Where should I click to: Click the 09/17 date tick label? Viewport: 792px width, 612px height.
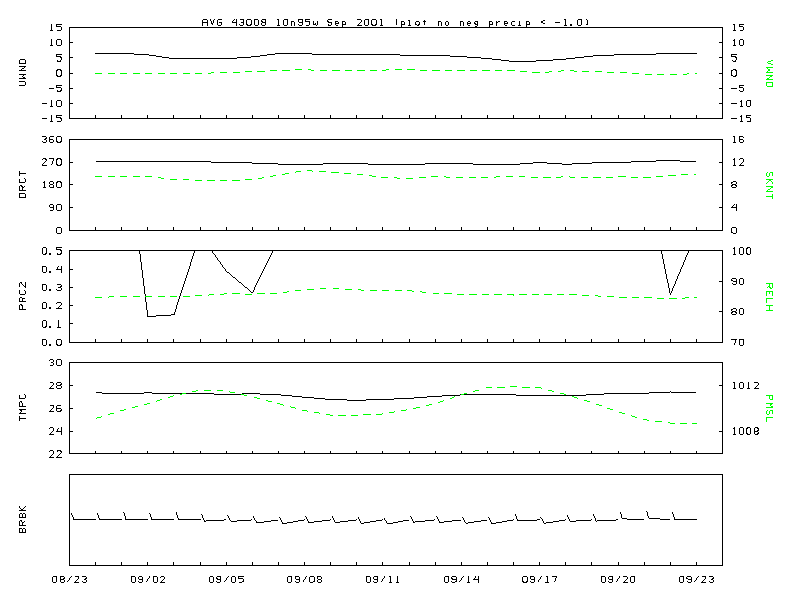coord(539,578)
